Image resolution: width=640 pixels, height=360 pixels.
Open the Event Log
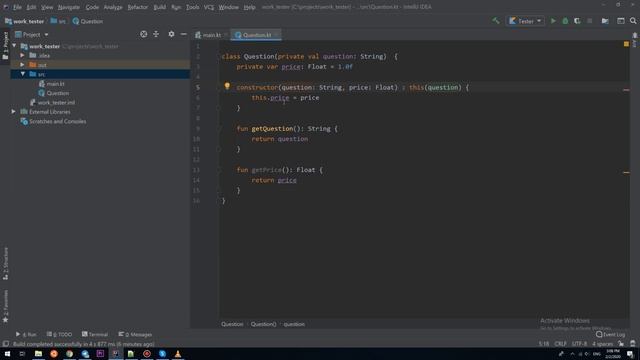click(611, 334)
